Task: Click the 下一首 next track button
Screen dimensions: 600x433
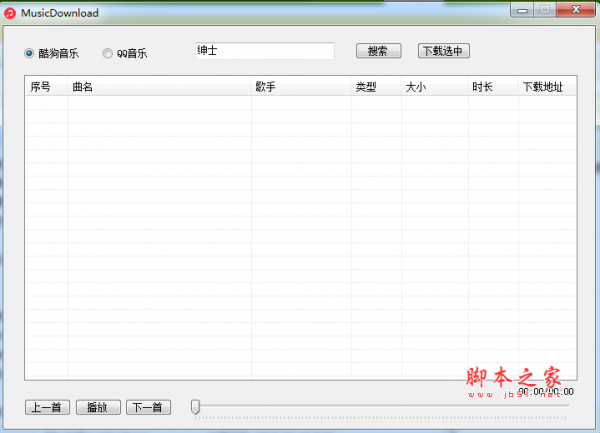Action: click(x=148, y=407)
